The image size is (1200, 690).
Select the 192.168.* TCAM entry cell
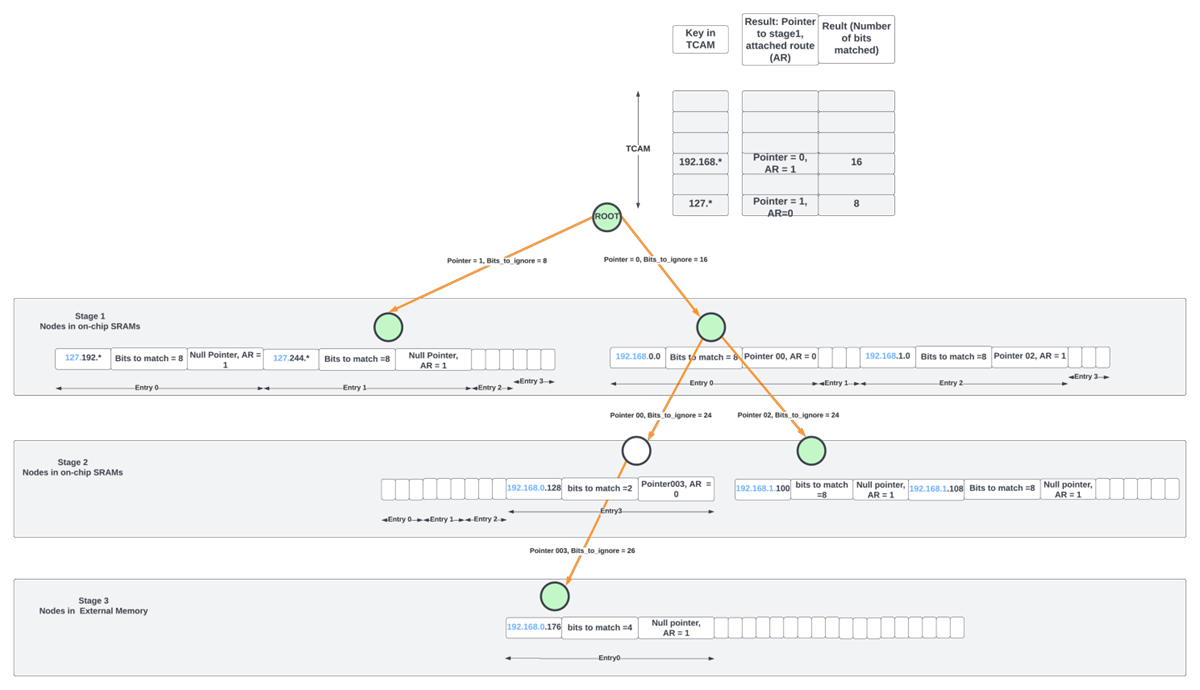point(700,161)
